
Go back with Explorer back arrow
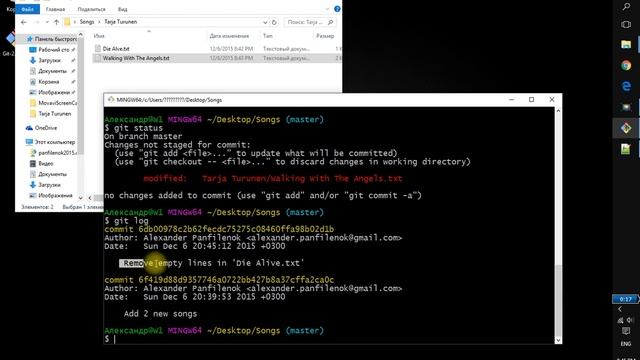24,22
